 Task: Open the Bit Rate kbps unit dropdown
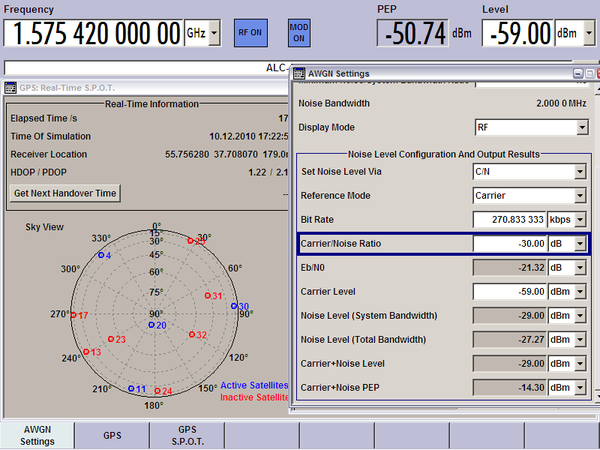[567, 219]
